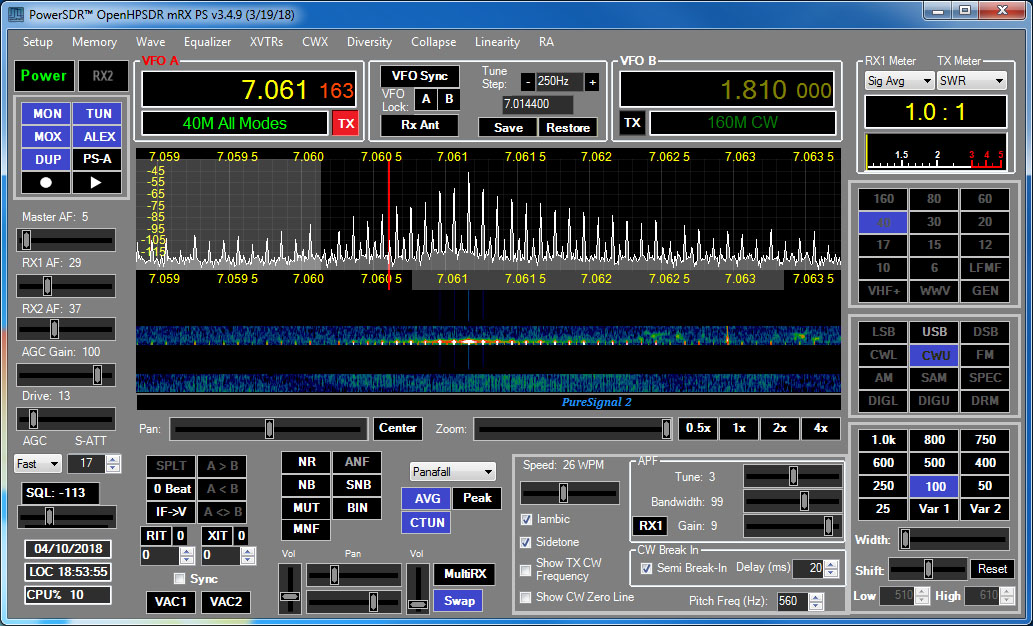Increase XIT offset stepper up arrow
1033x626 pixels.
248,552
